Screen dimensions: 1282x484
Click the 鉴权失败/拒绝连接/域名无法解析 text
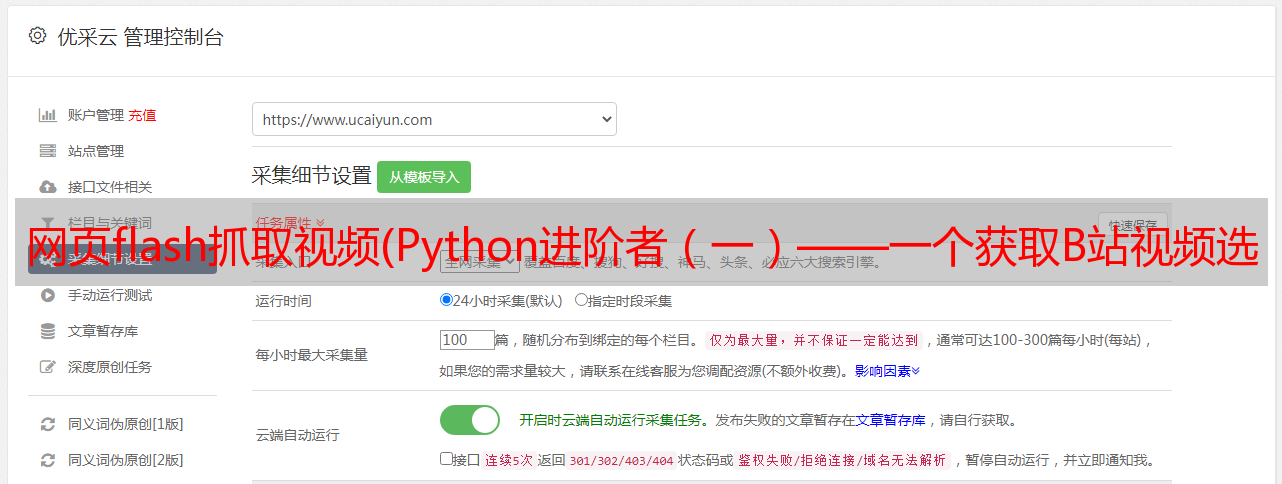[843, 461]
